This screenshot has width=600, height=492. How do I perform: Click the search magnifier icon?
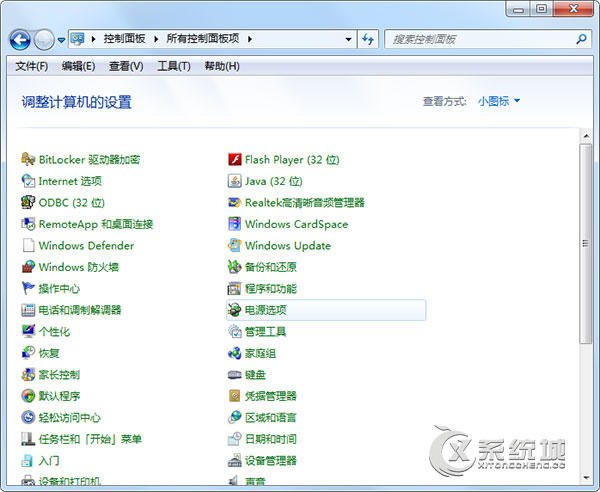click(581, 39)
